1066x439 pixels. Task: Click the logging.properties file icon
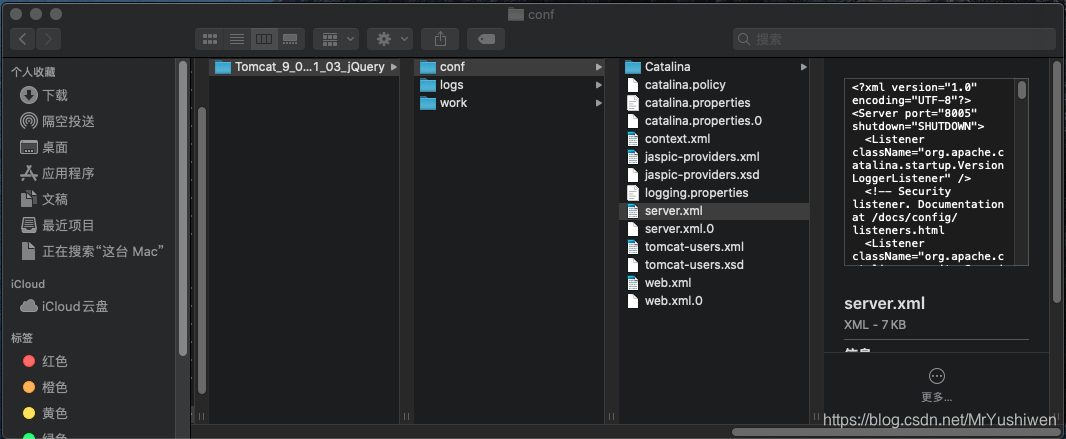coord(633,193)
